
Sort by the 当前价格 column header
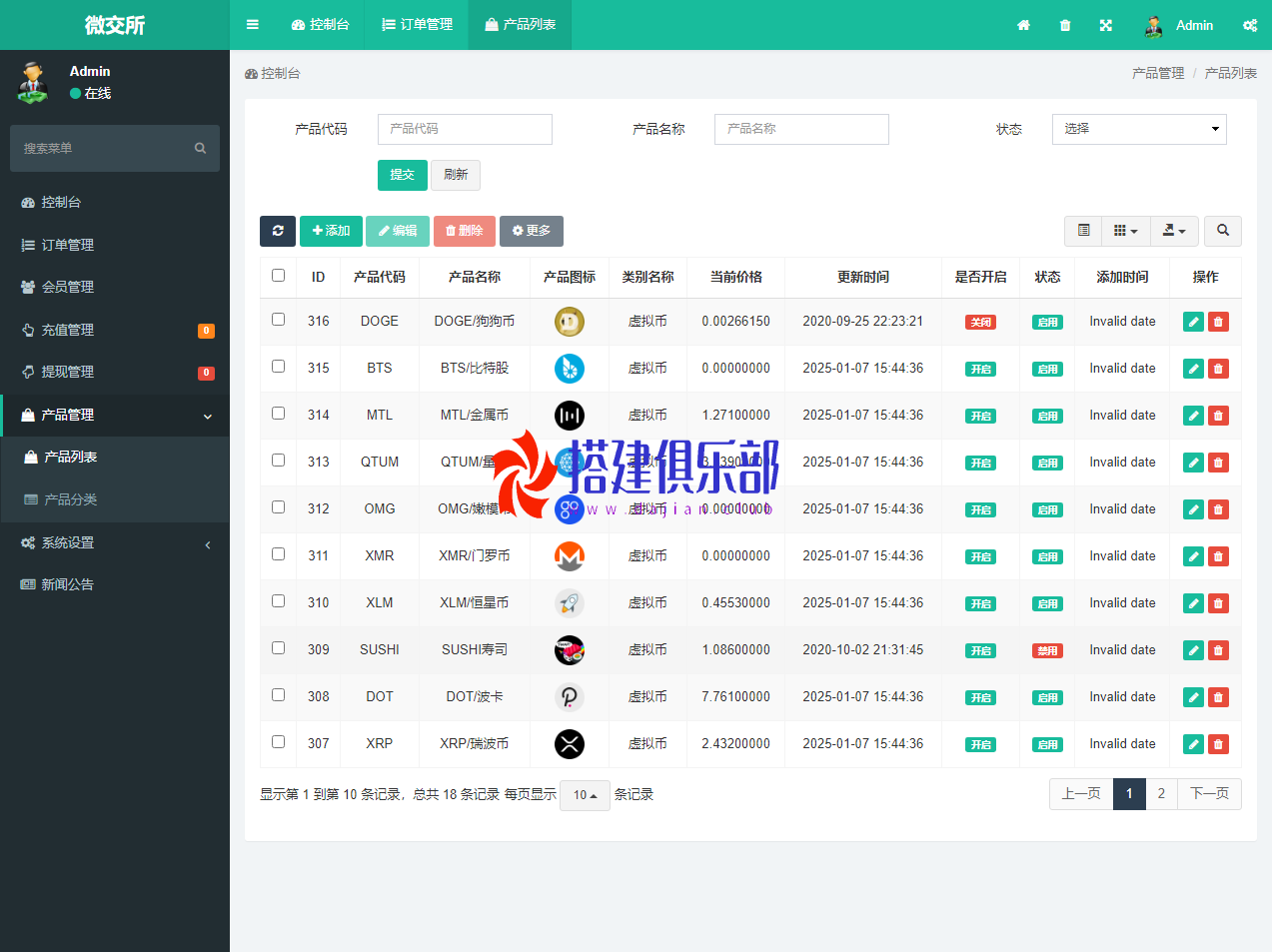736,277
